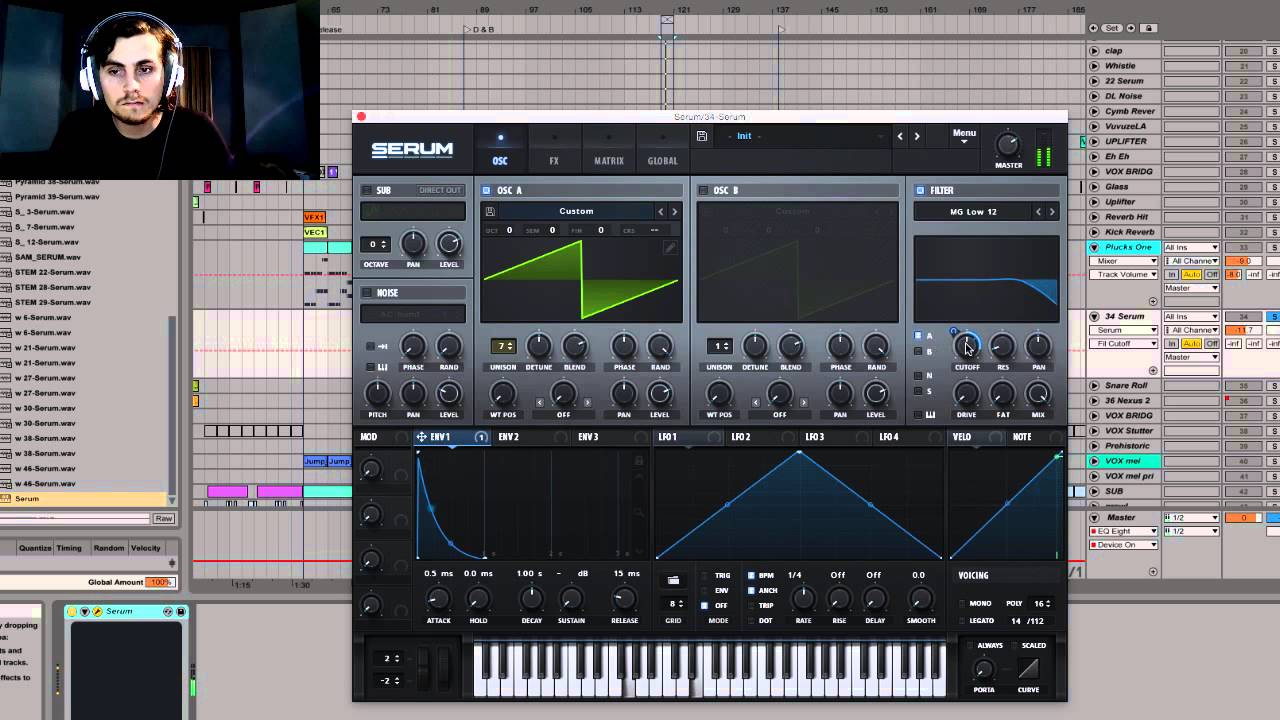Change LFO grid size stepper
Screen dimensions: 1280x720
click(675, 604)
